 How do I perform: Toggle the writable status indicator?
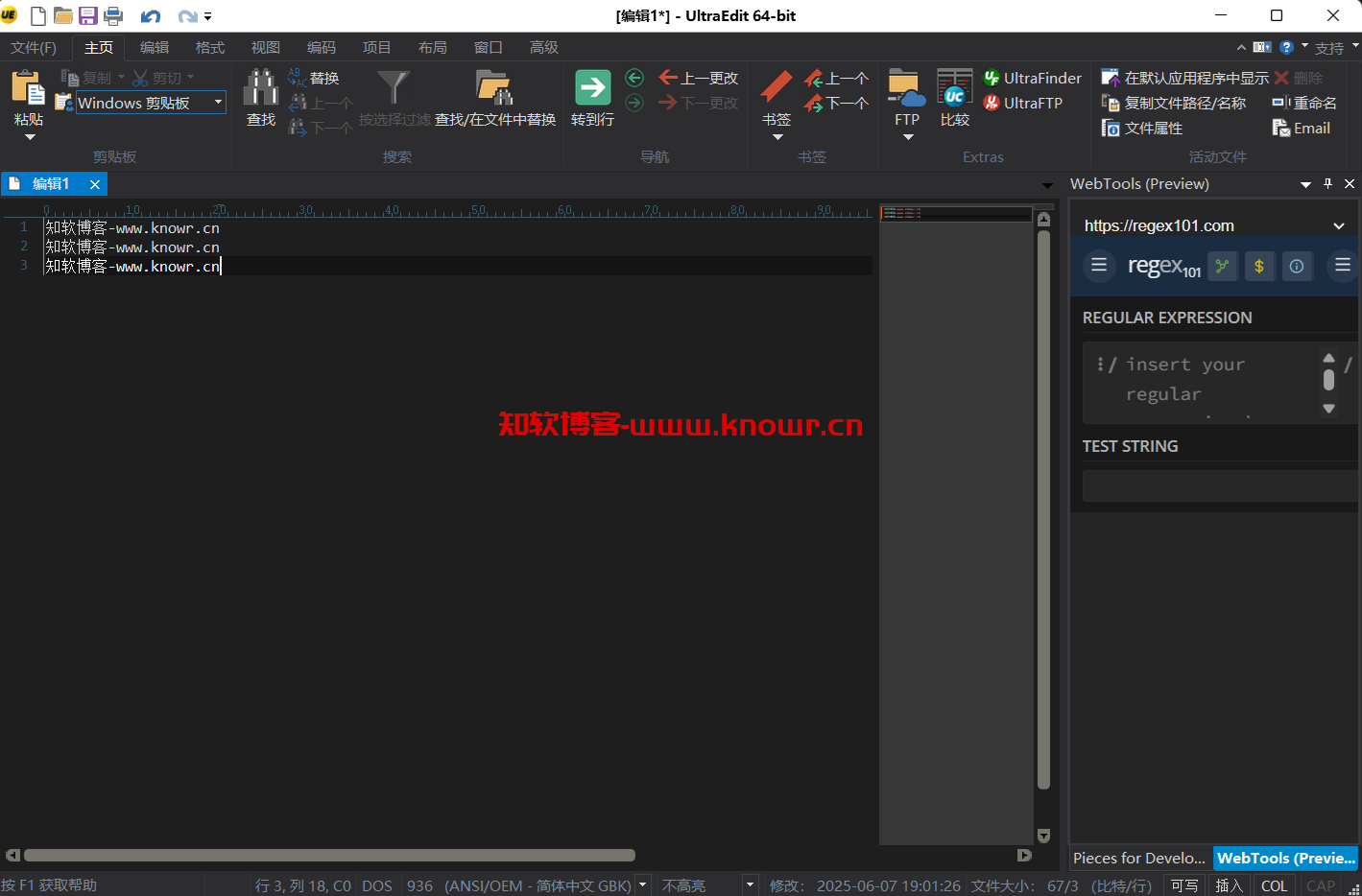click(1184, 885)
